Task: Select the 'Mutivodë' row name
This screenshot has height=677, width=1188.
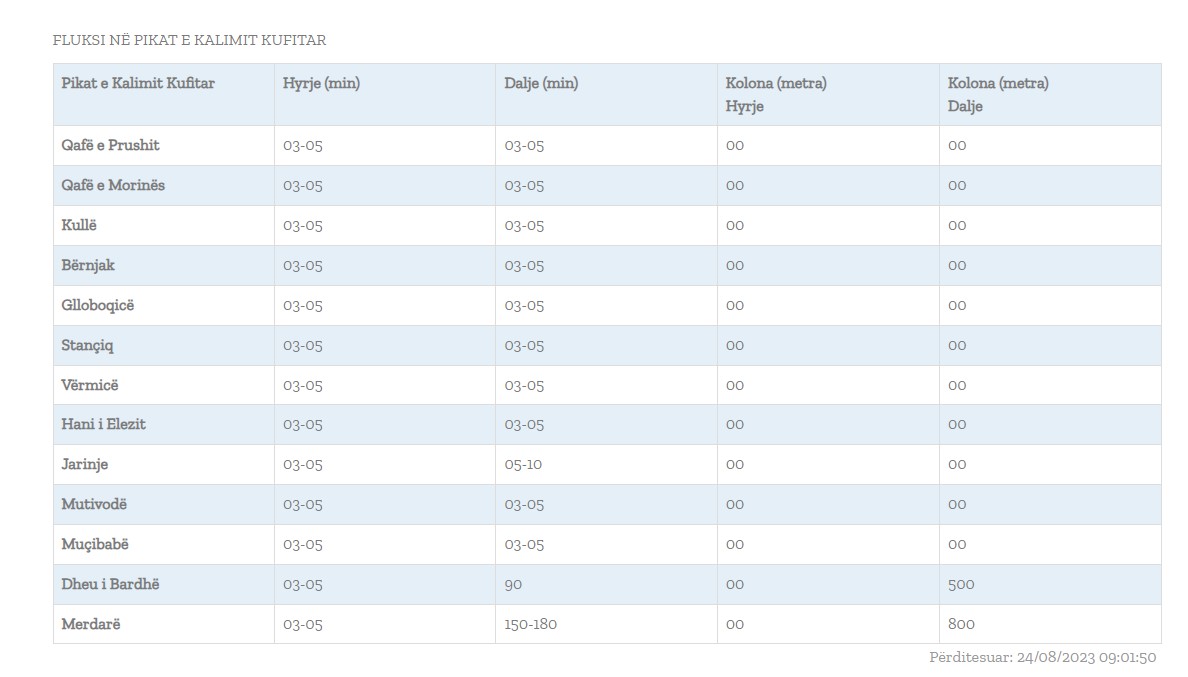Action: tap(94, 504)
